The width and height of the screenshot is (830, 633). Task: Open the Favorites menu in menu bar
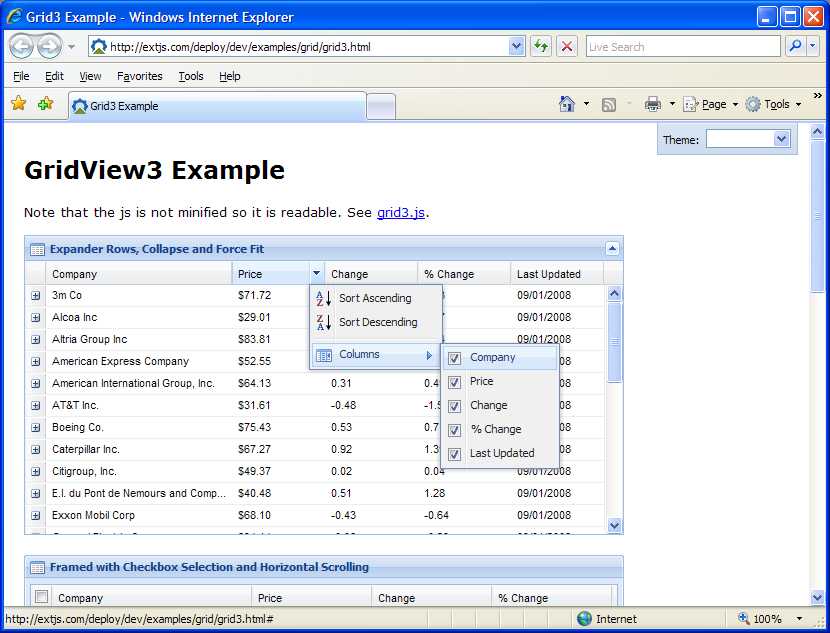tap(139, 76)
